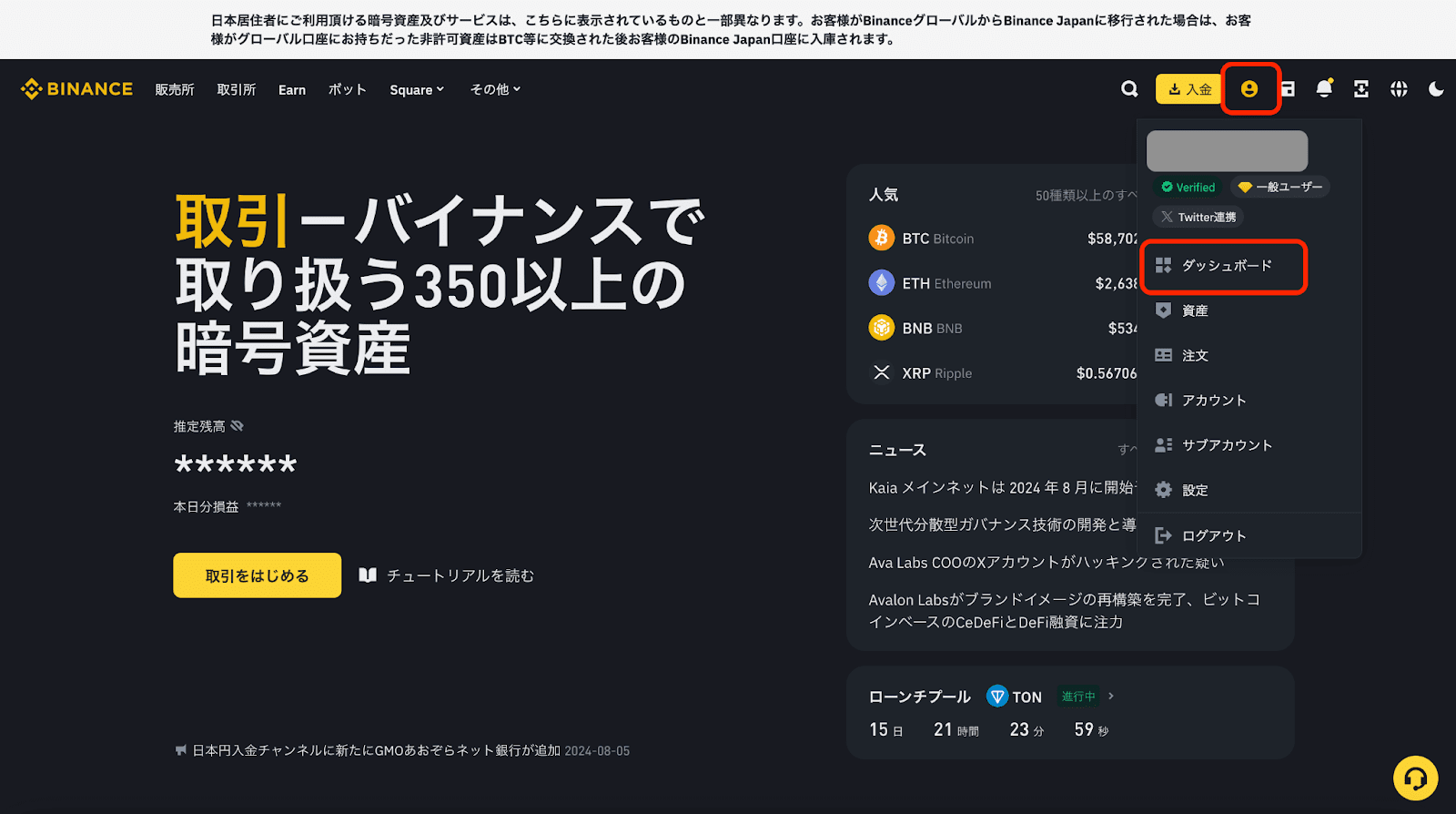Click the Ethereum coin icon
Viewport: 1456px width, 814px height.
tap(881, 283)
